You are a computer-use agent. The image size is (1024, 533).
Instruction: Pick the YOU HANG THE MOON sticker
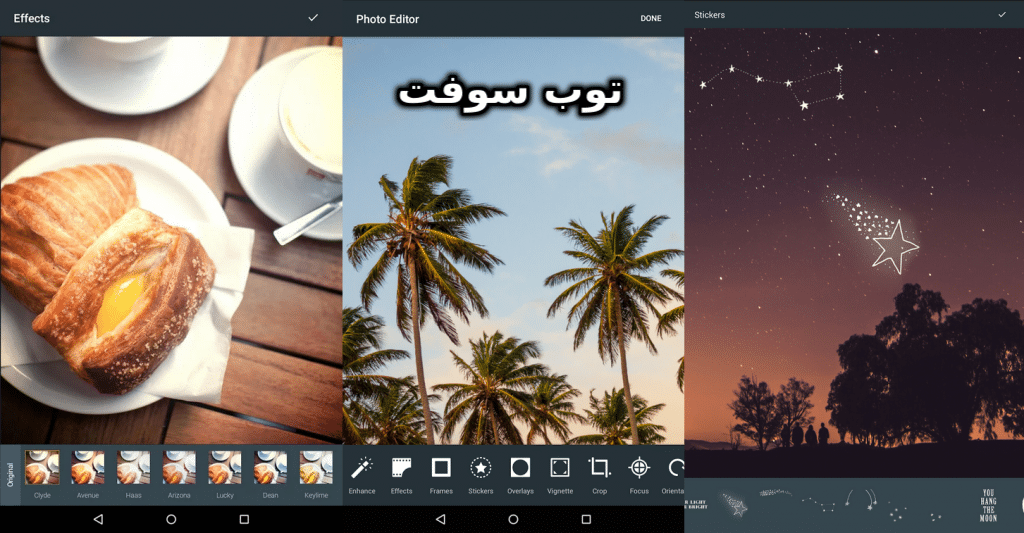point(988,505)
